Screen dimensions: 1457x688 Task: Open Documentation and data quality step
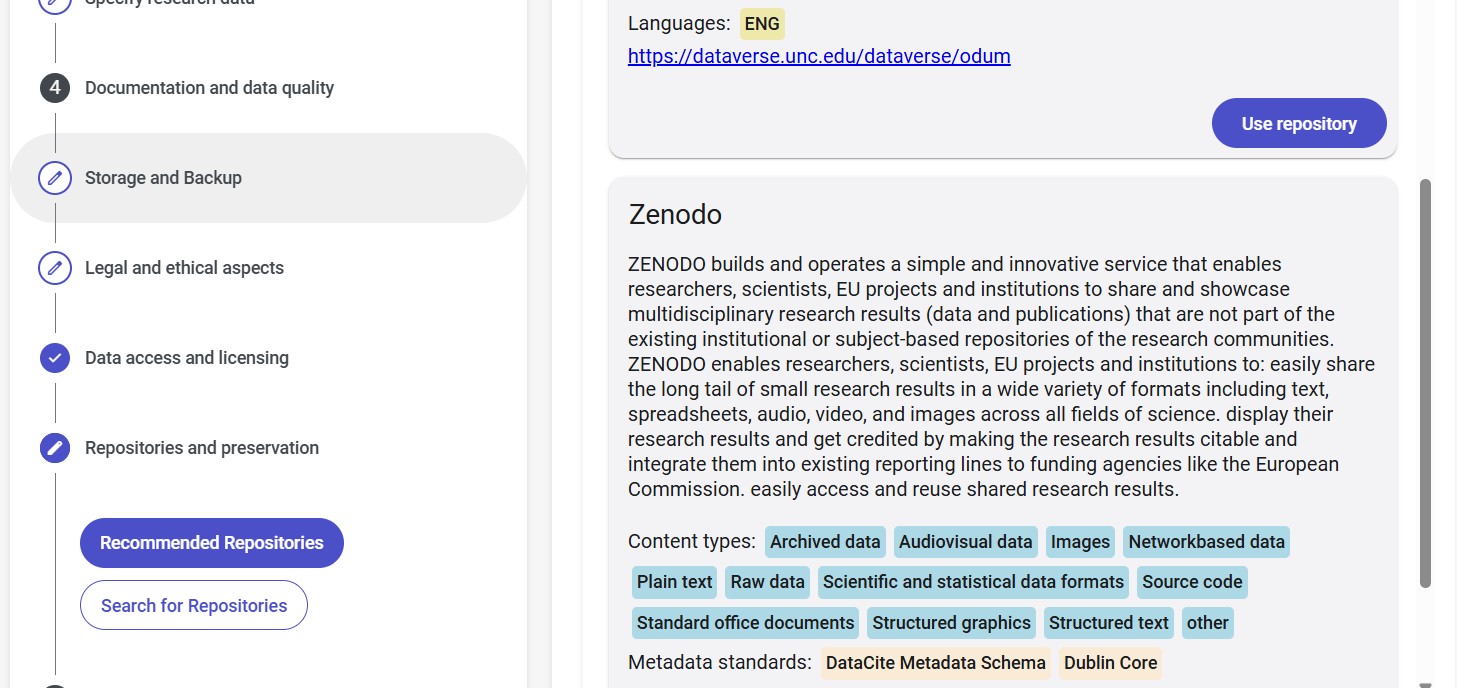point(209,88)
